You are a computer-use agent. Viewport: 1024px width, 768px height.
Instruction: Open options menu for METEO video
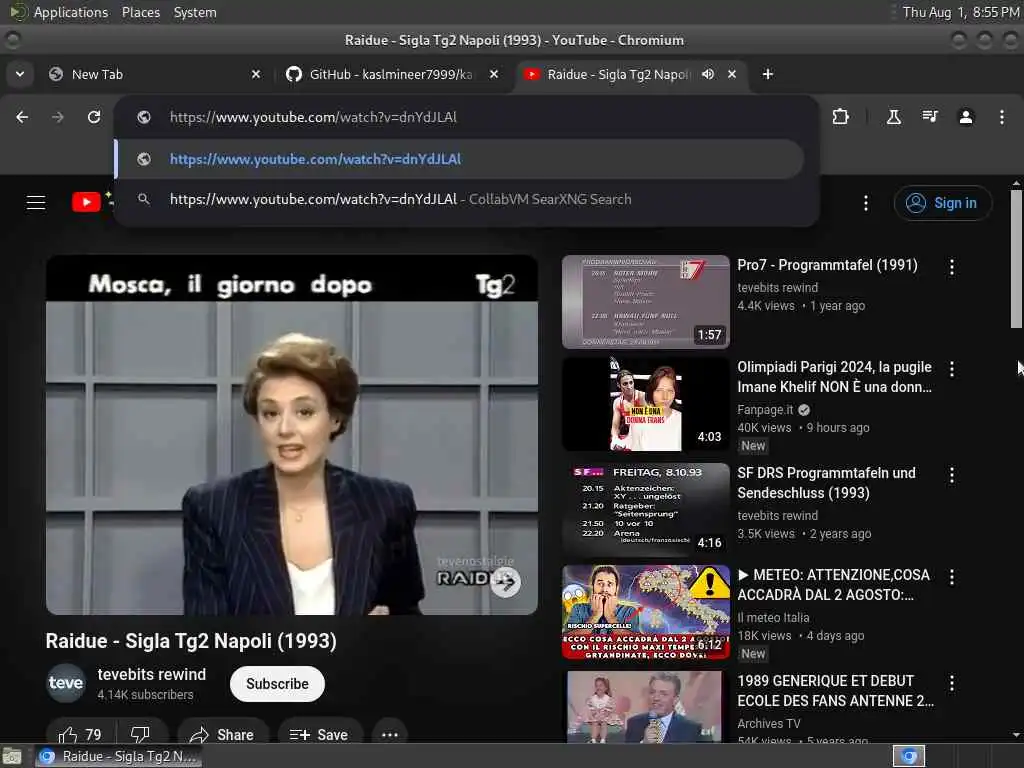pos(952,577)
